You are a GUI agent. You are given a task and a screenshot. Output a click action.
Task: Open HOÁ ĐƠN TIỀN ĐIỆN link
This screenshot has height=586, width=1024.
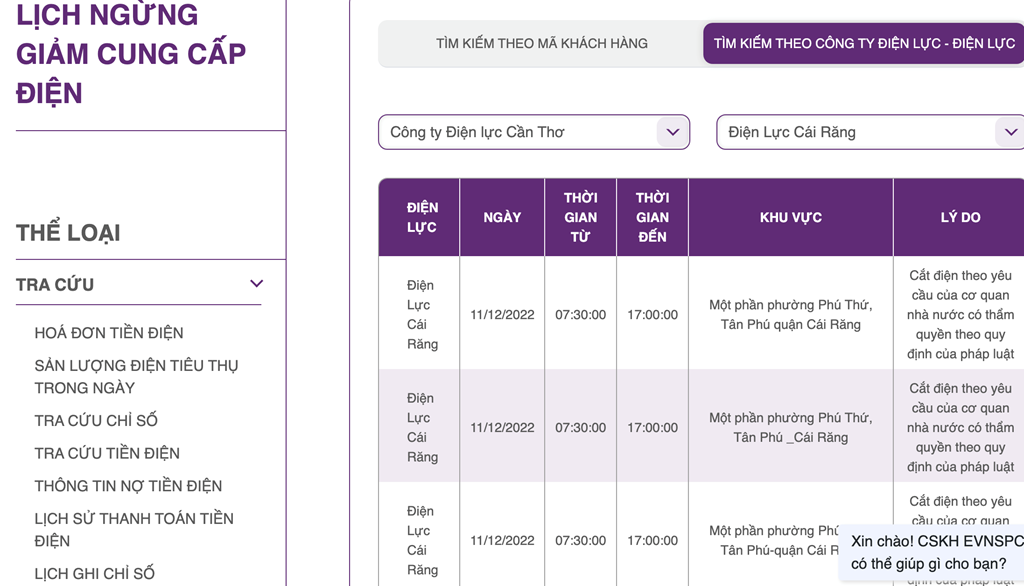[109, 333]
